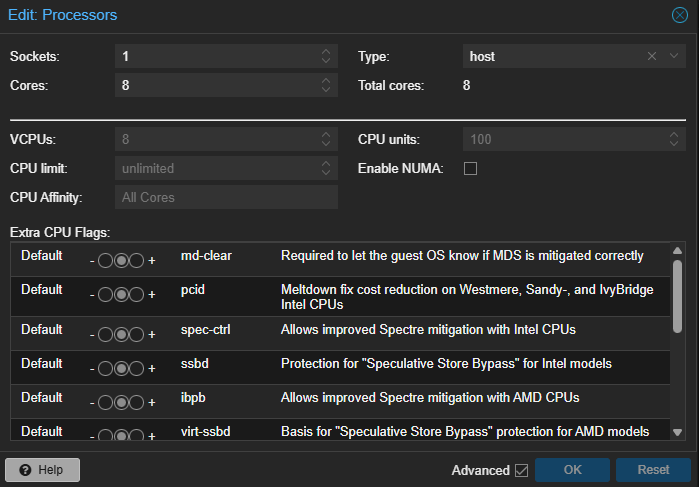The height and width of the screenshot is (487, 699).
Task: Click the Cores spinner arrows
Action: [326, 86]
